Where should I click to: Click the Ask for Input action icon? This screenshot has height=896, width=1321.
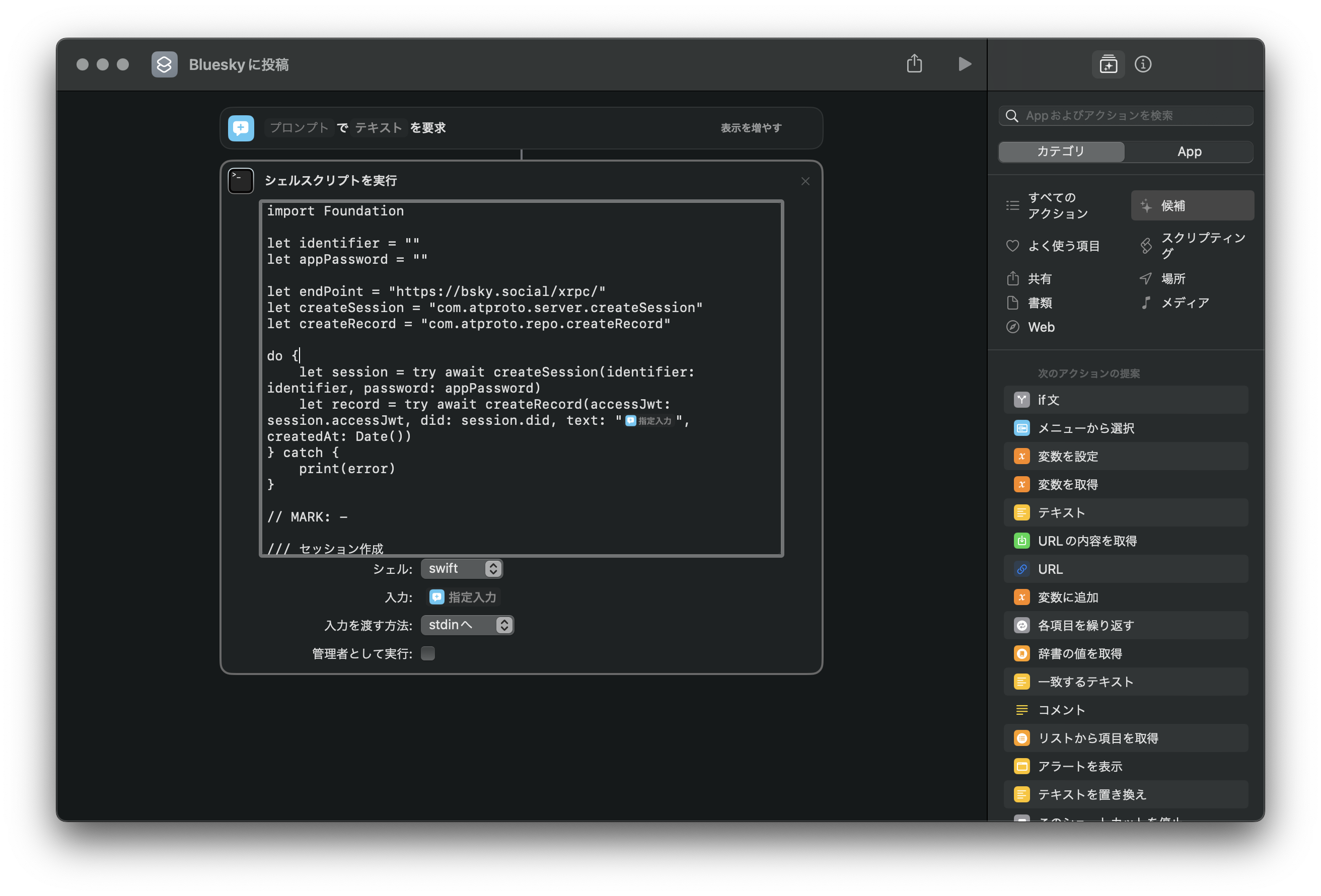241,128
